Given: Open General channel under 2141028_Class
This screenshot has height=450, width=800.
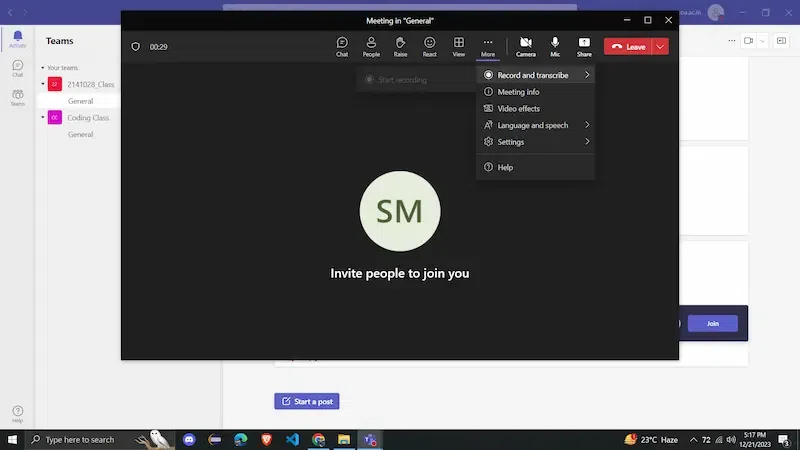Looking at the screenshot, I should click(x=80, y=101).
